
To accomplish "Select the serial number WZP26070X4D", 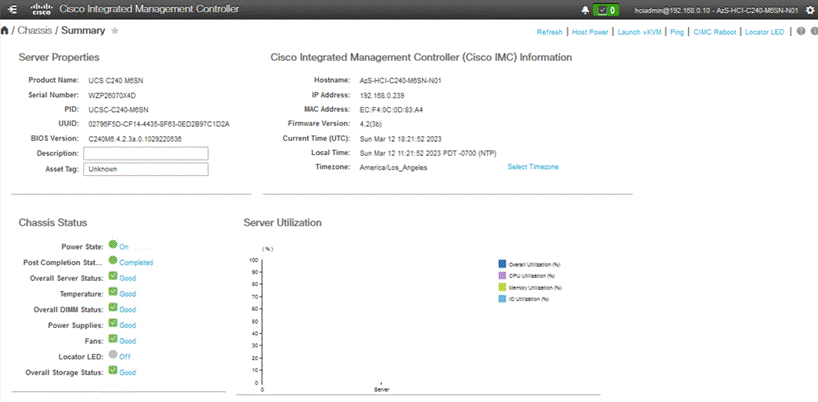I will click(110, 95).
